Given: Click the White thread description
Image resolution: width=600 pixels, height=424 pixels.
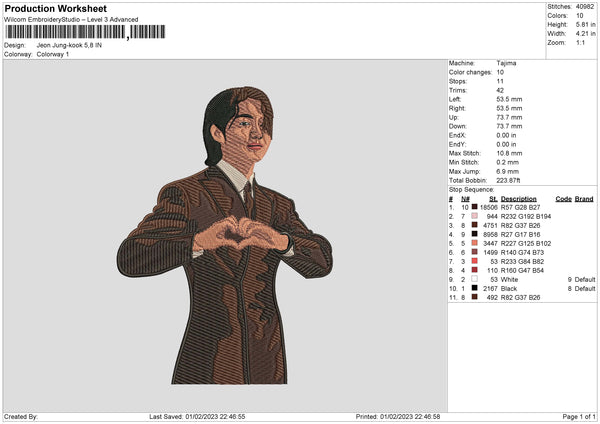Looking at the screenshot, I should click(x=509, y=279).
